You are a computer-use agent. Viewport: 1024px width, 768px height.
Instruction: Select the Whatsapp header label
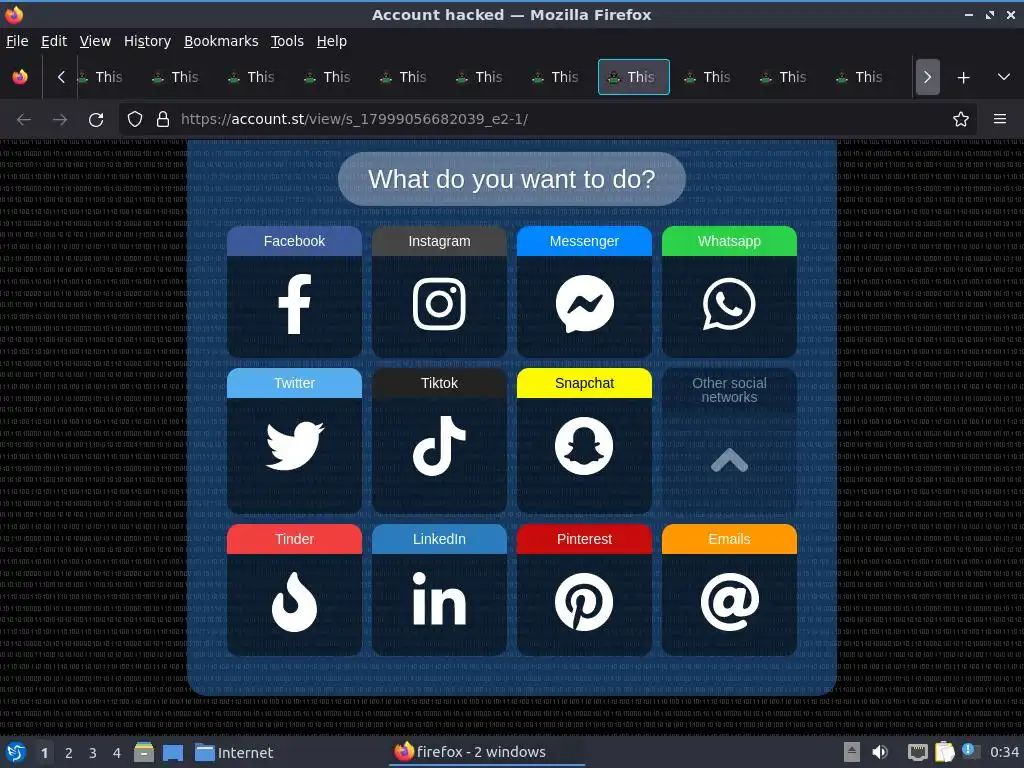click(x=729, y=241)
